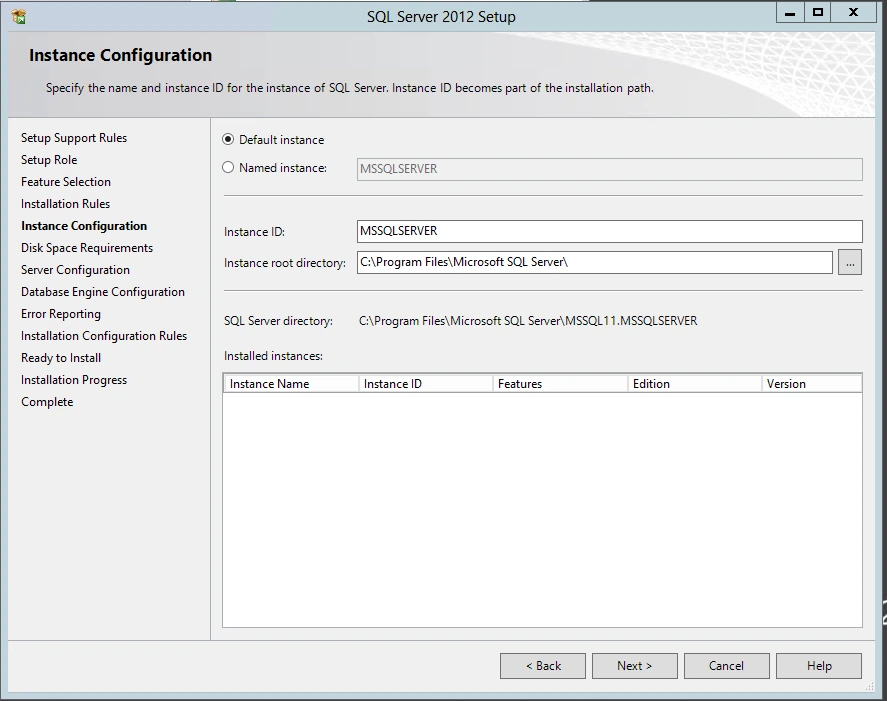Screen dimensions: 887x701
Task: Click the SQL Server directory path text
Action: [528, 321]
